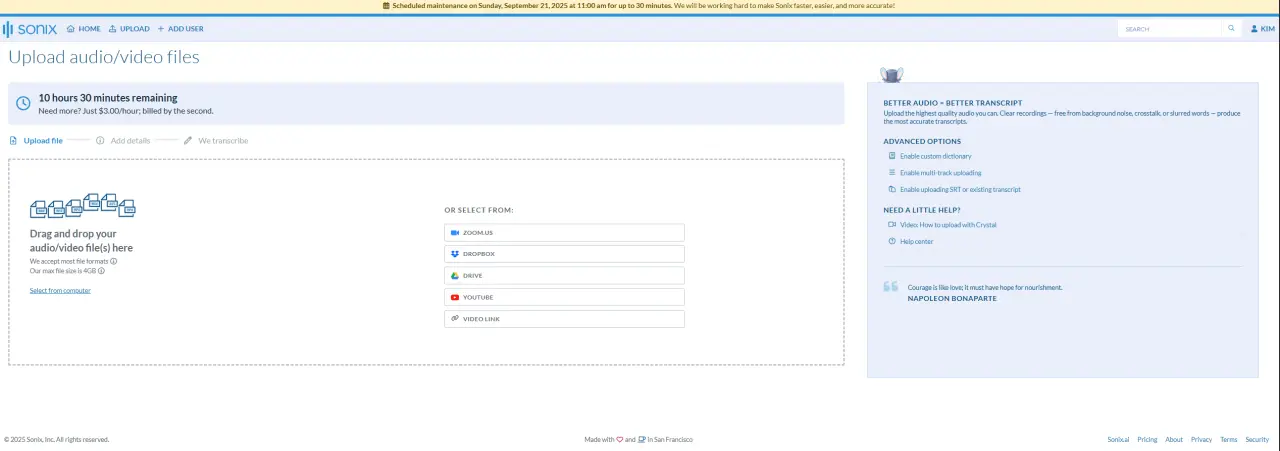Focus the search input field
Image resolution: width=1280 pixels, height=451 pixels.
(1172, 29)
